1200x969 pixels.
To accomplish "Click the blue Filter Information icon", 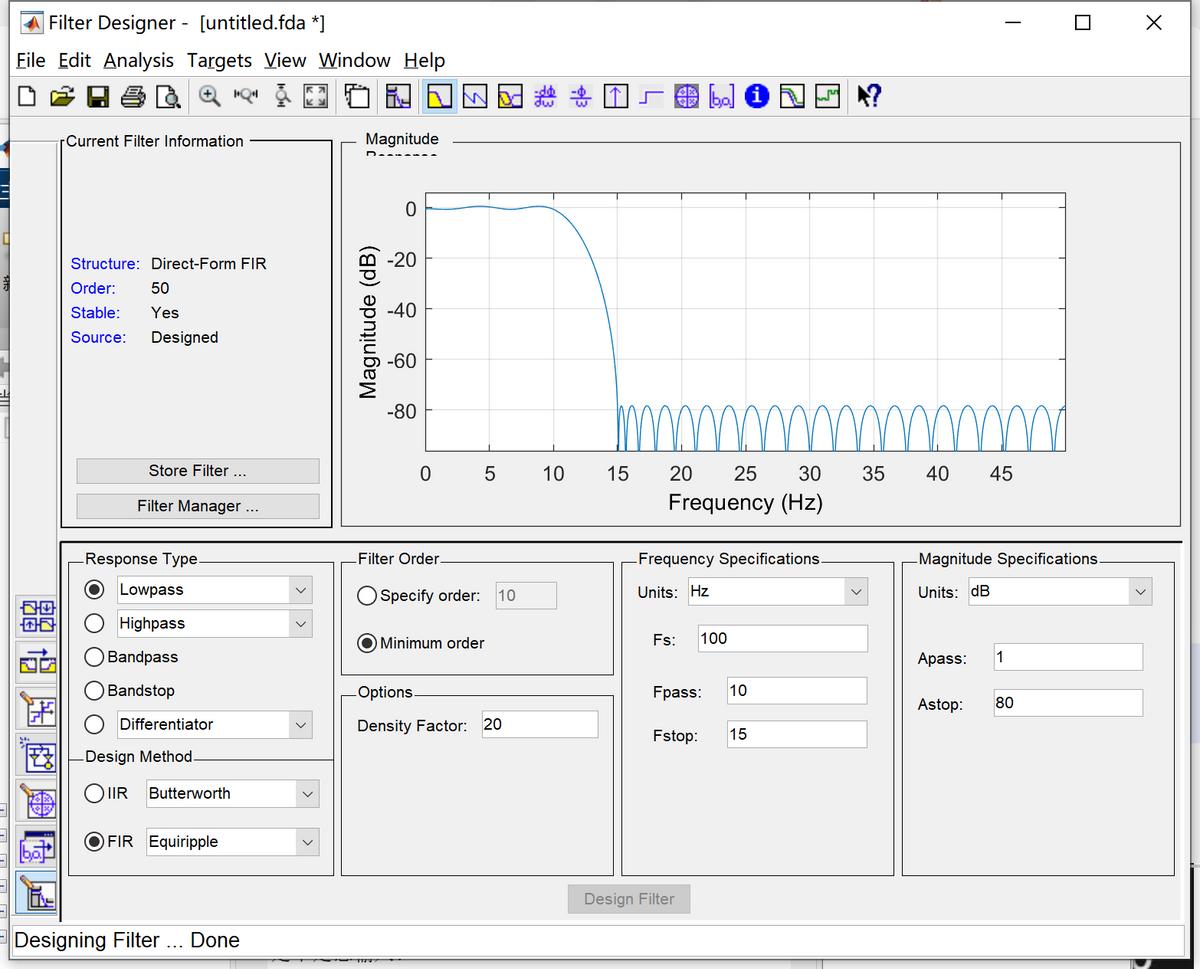I will click(x=757, y=96).
